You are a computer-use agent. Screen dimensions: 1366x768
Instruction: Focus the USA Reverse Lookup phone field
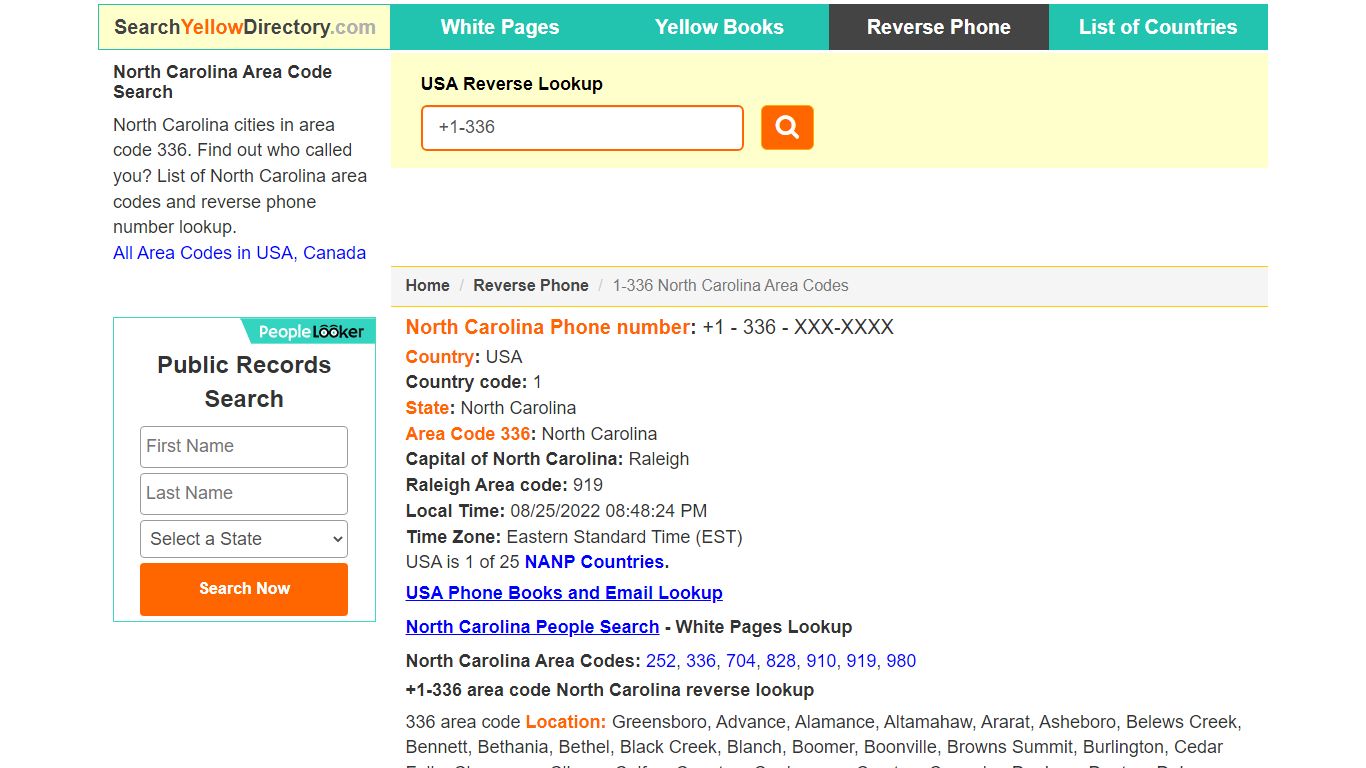coord(582,128)
